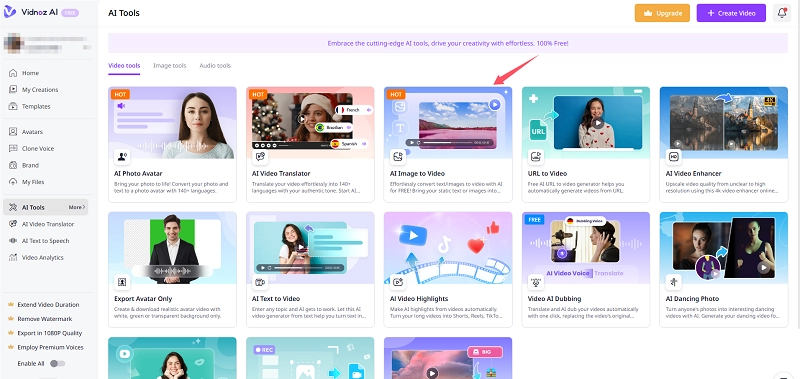Open the notification bell icon
Screen dimensions: 800x379
[782, 13]
